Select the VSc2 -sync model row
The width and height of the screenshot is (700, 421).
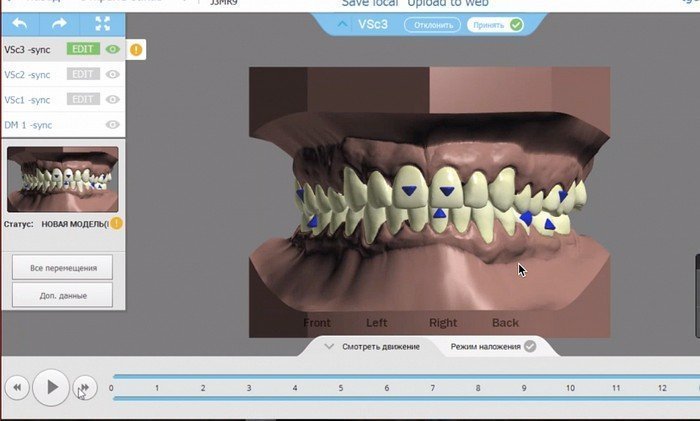(63, 74)
